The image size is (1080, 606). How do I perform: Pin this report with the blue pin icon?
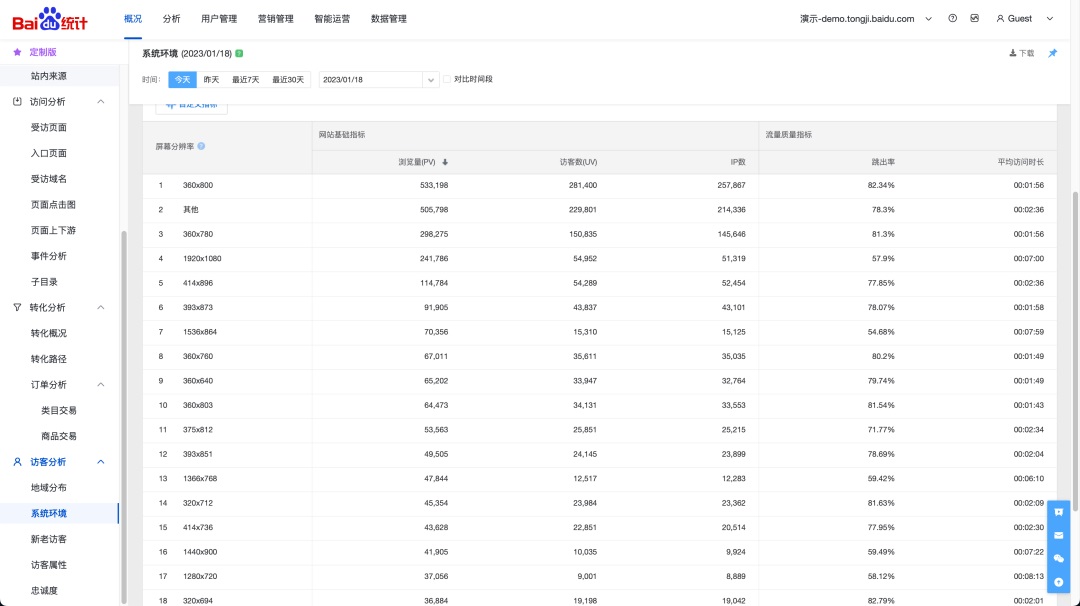tap(1052, 53)
